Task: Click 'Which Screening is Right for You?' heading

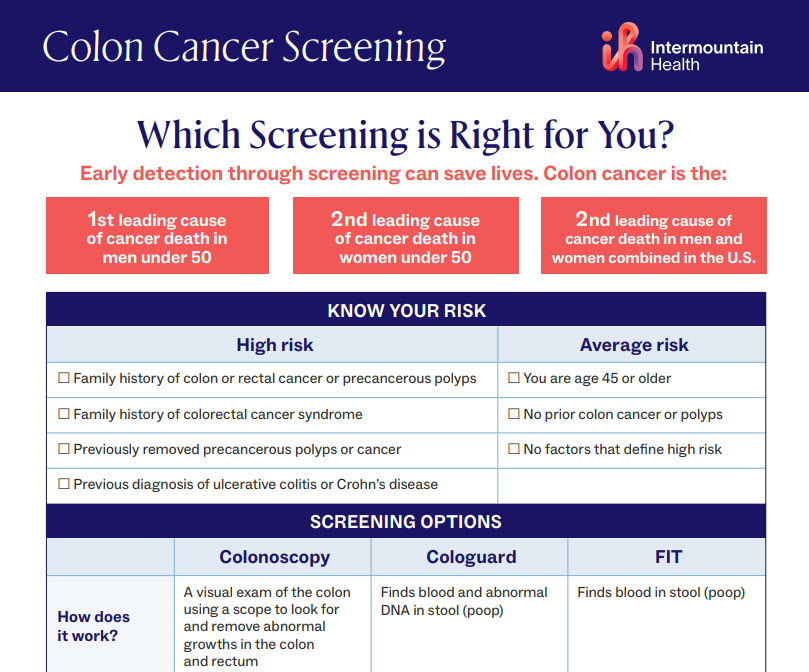Action: point(404,133)
